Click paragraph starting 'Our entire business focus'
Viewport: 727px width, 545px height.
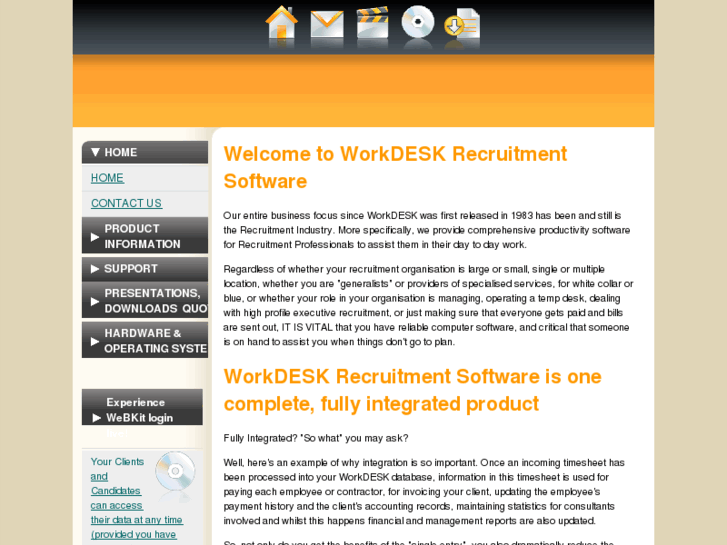point(427,230)
